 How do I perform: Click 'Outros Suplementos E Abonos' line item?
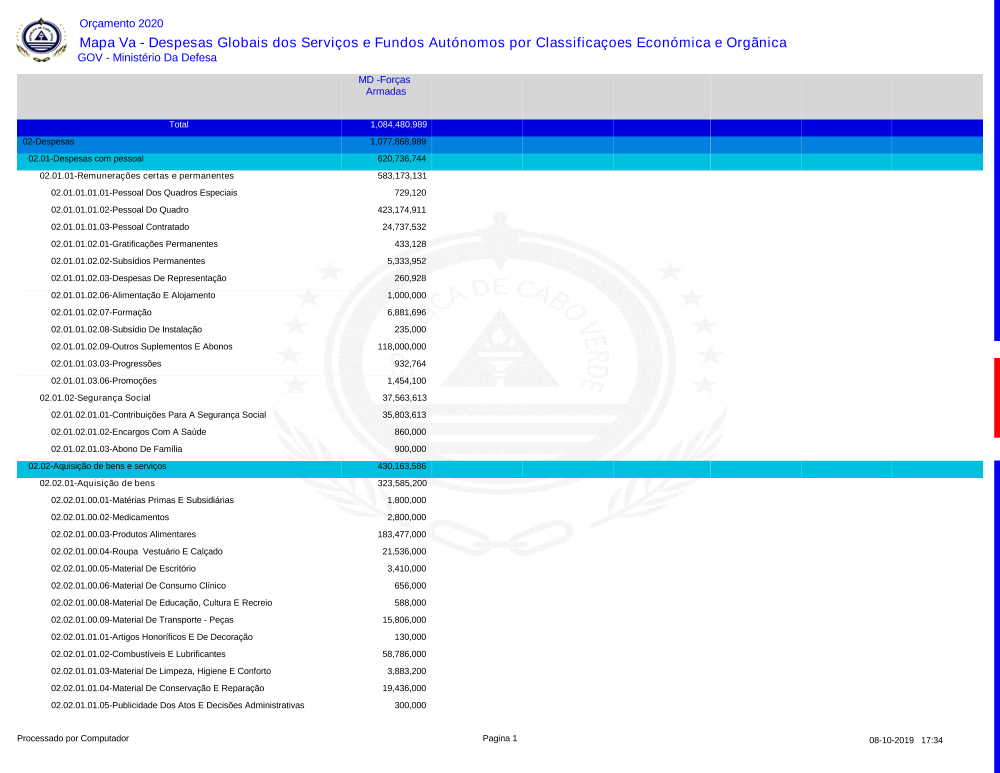142,346
